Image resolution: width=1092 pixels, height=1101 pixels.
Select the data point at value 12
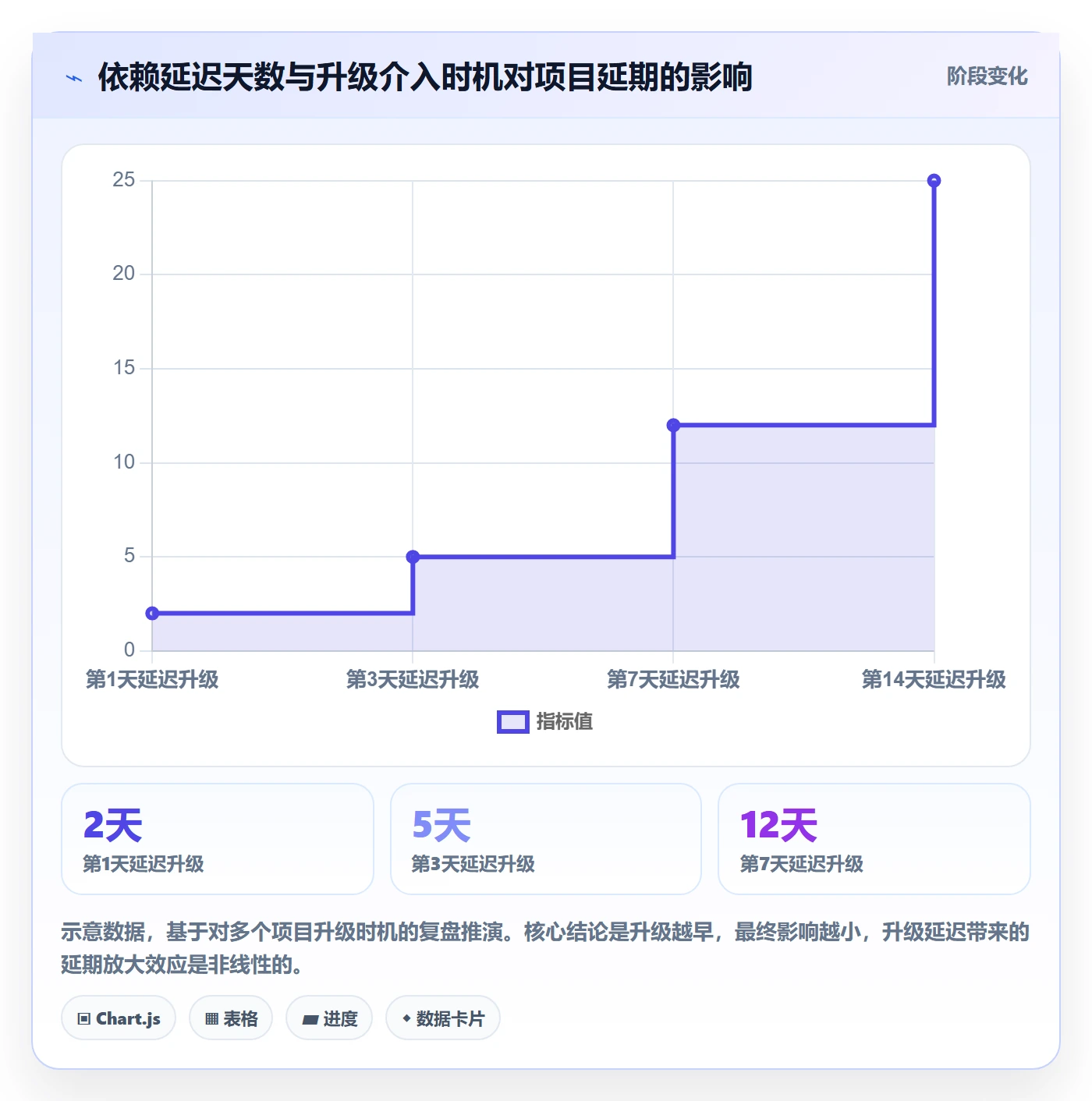pos(673,425)
